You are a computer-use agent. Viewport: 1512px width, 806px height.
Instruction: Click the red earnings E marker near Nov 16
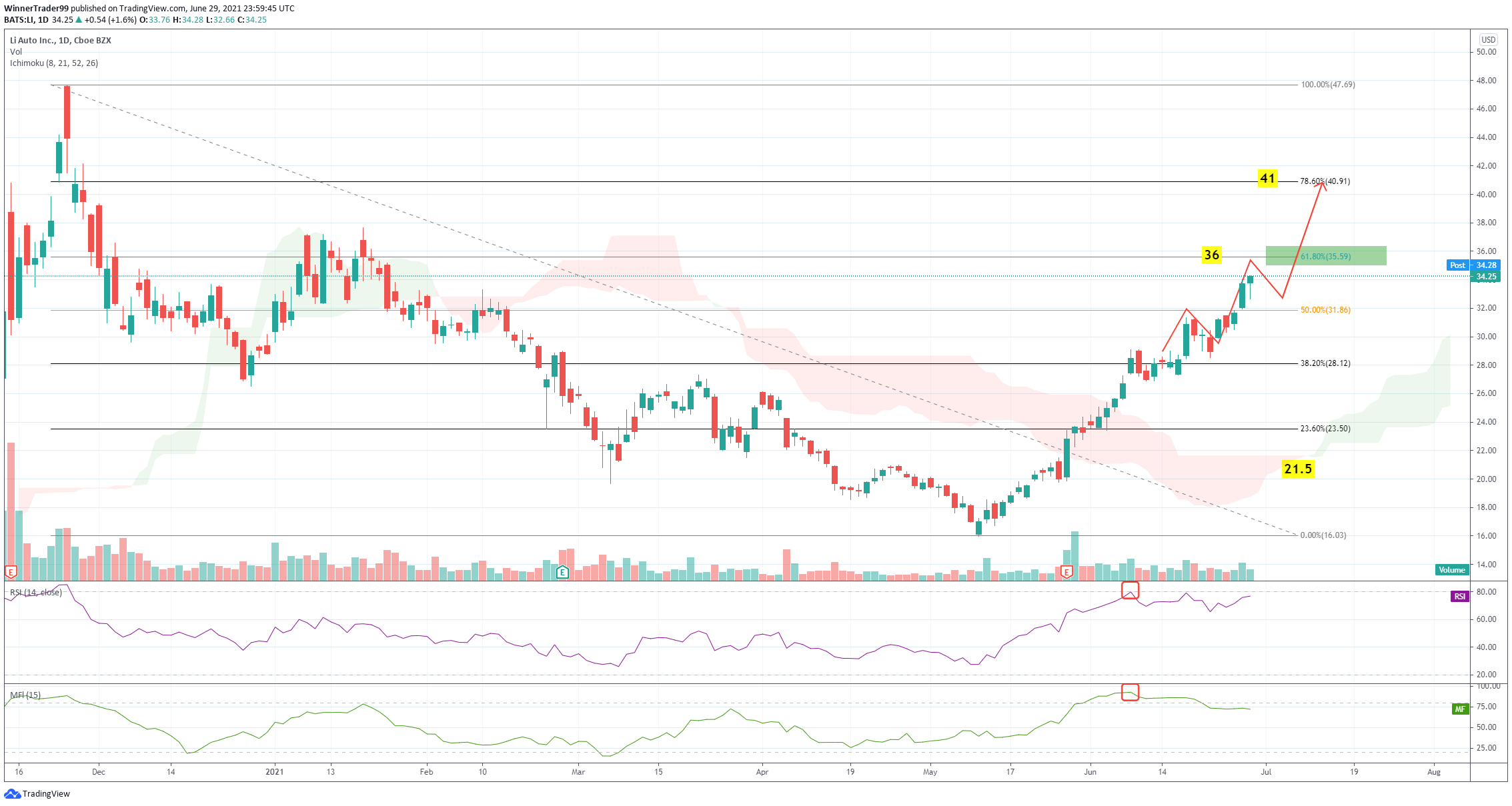tap(11, 572)
